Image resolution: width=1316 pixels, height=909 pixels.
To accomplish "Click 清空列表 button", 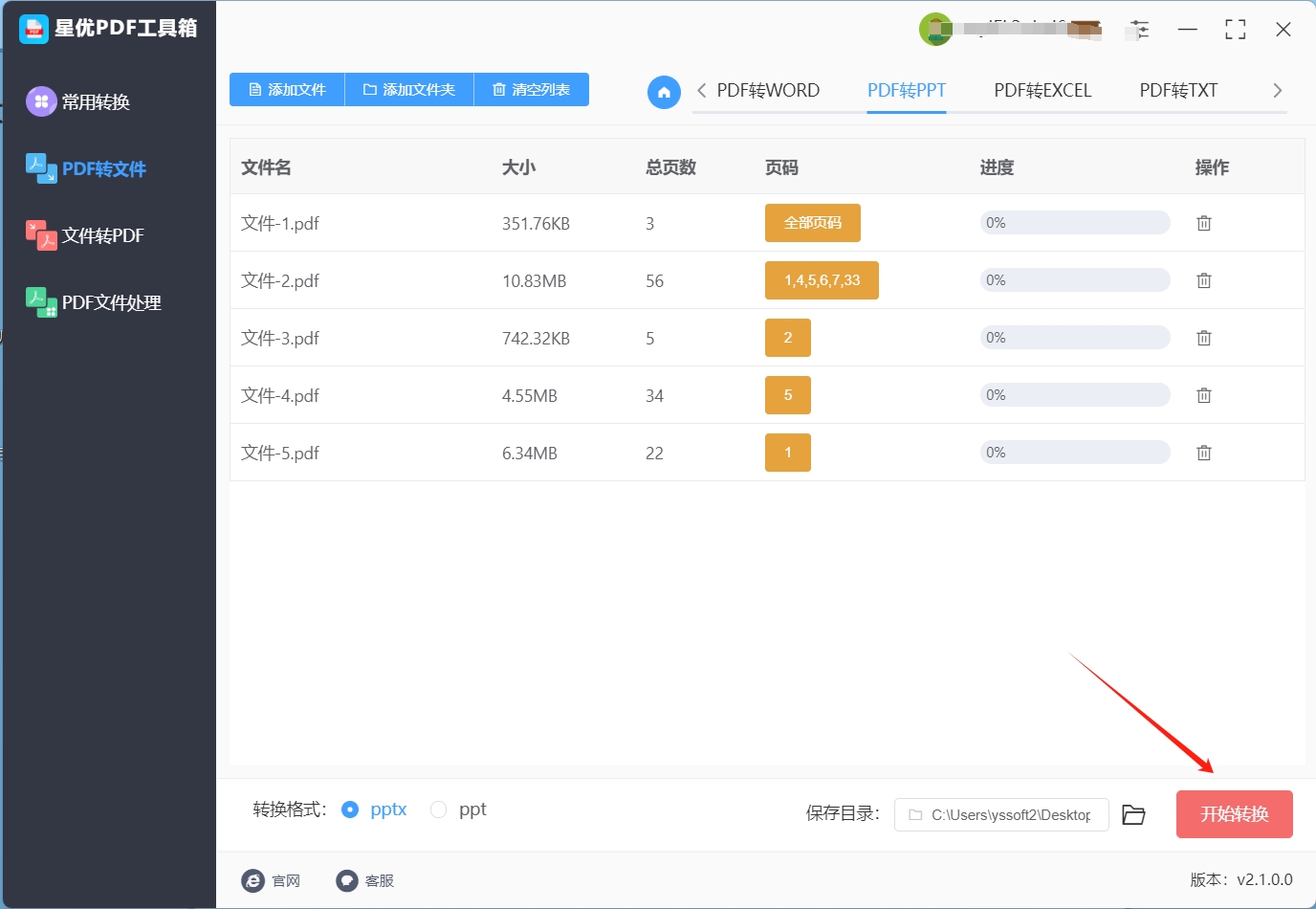I will point(532,89).
